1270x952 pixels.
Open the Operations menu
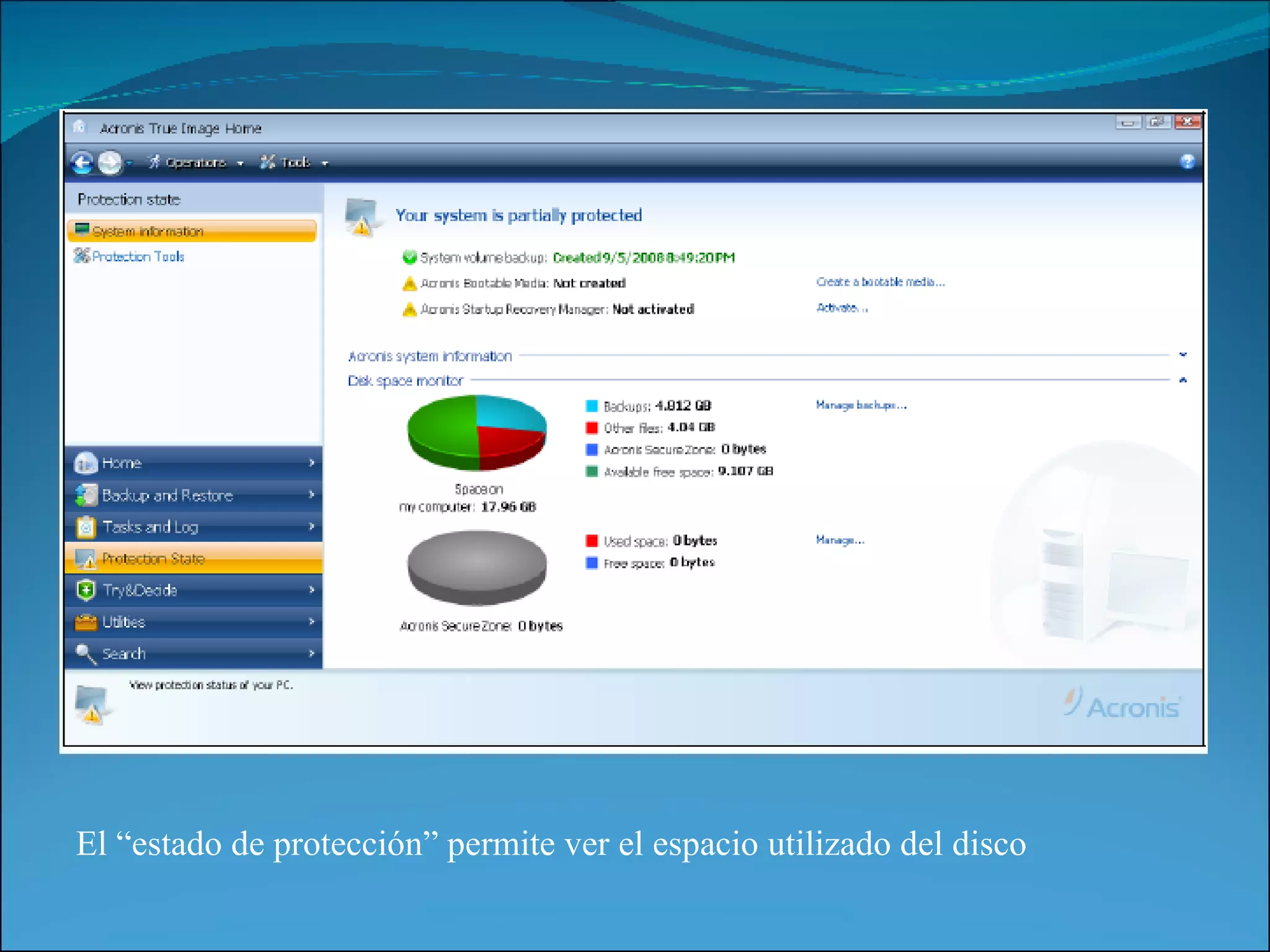(196, 162)
